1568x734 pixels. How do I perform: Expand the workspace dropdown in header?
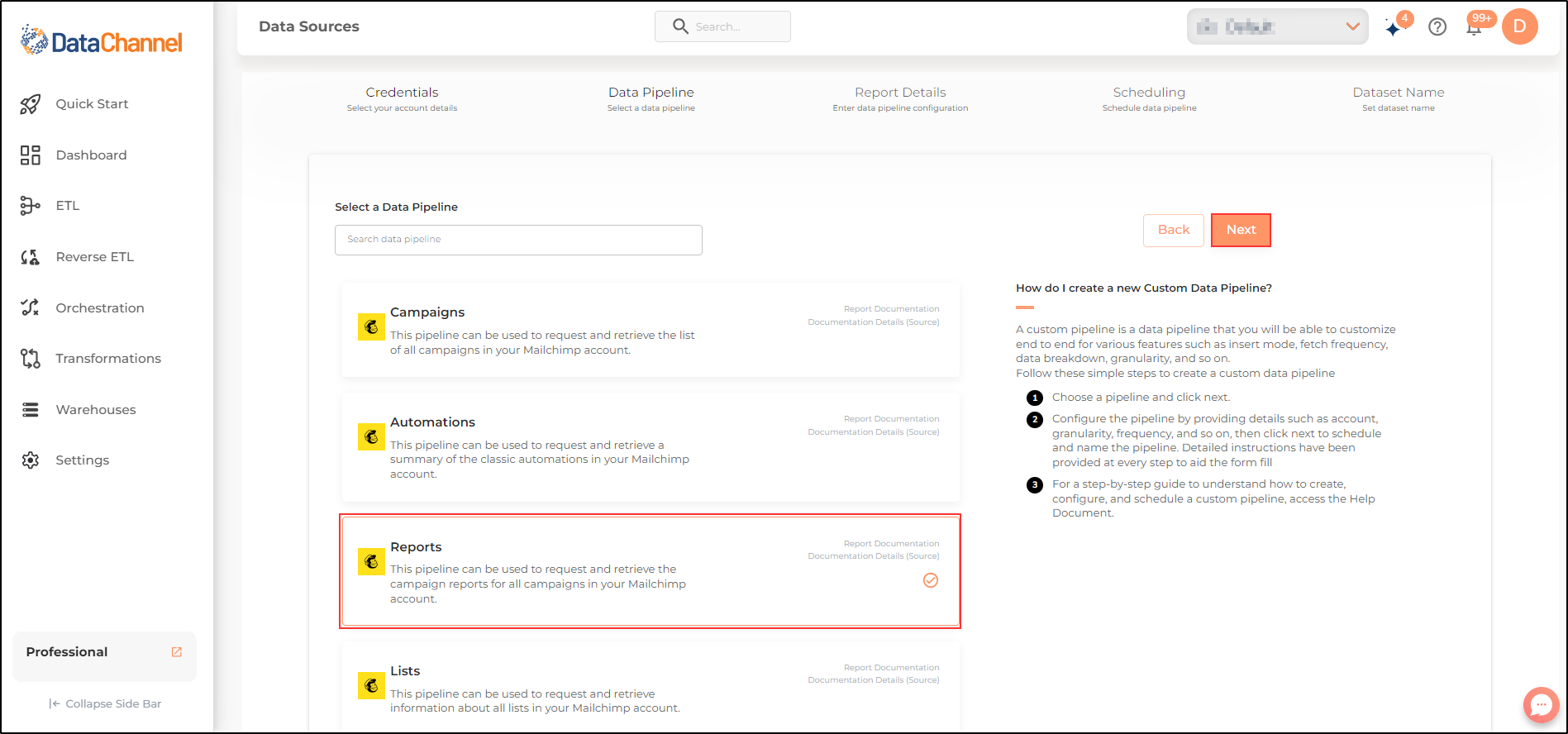click(x=1278, y=26)
